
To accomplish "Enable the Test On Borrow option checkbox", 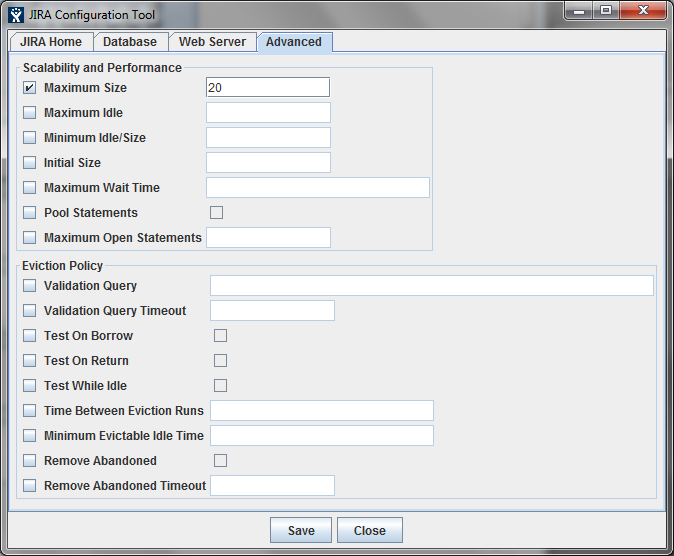I will point(29,335).
